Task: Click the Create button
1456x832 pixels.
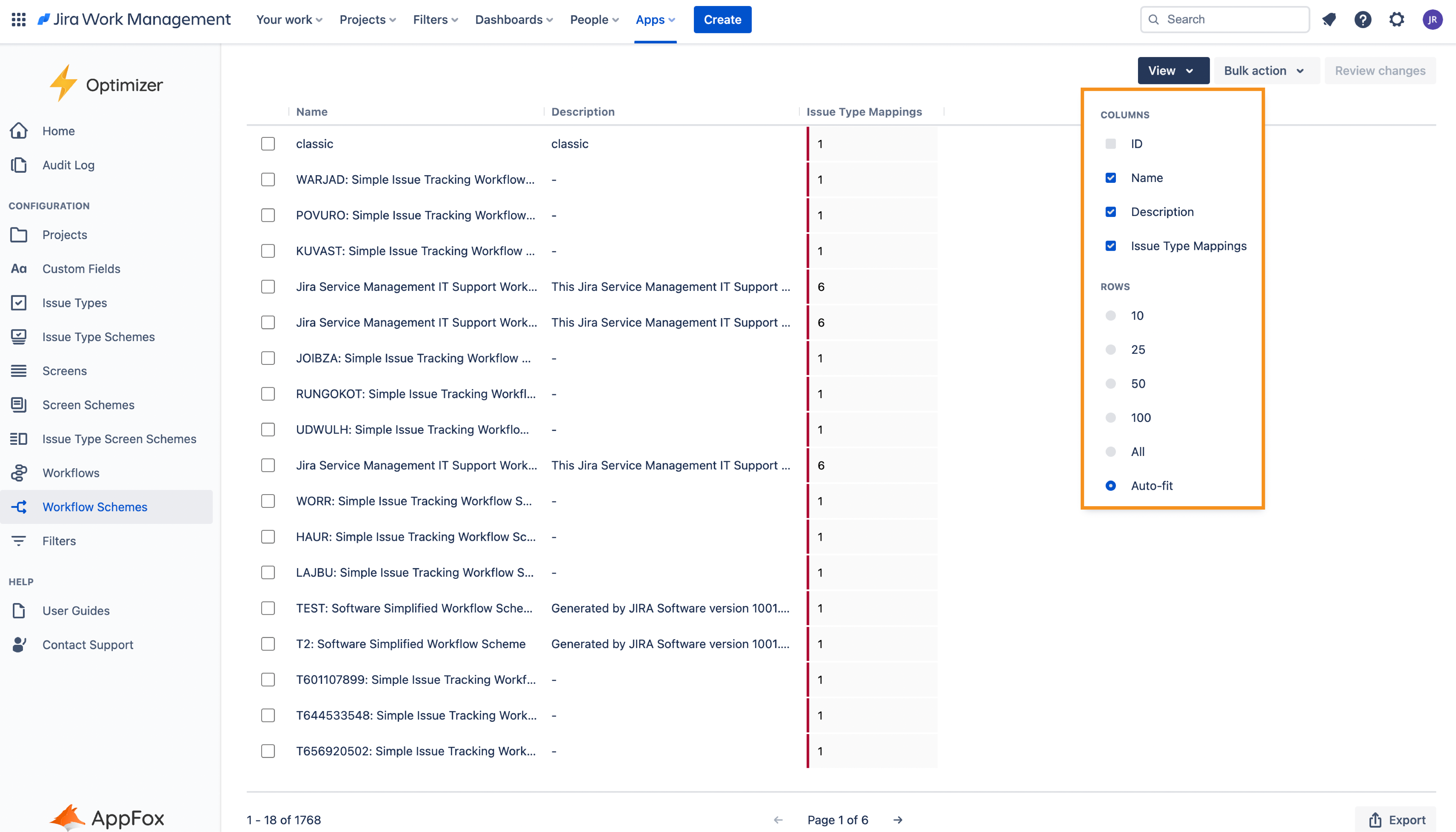Action: (x=722, y=19)
